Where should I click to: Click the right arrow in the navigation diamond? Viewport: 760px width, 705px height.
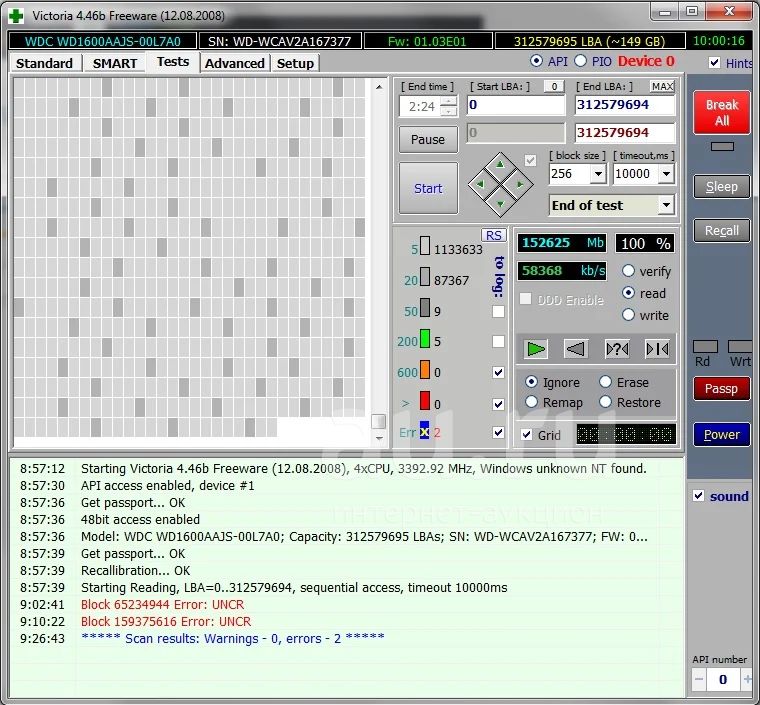(520, 184)
